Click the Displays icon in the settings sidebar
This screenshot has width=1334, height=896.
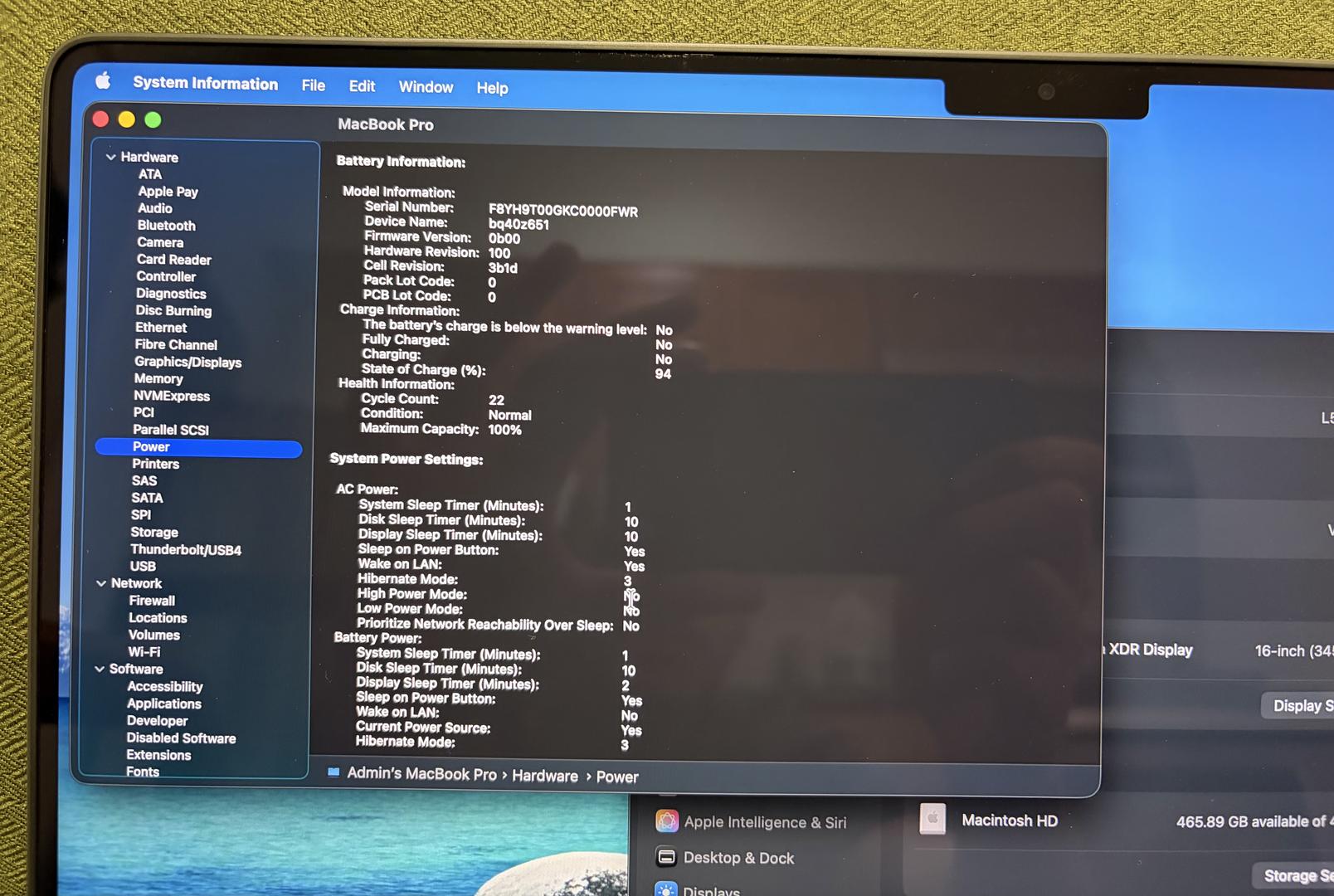[665, 889]
